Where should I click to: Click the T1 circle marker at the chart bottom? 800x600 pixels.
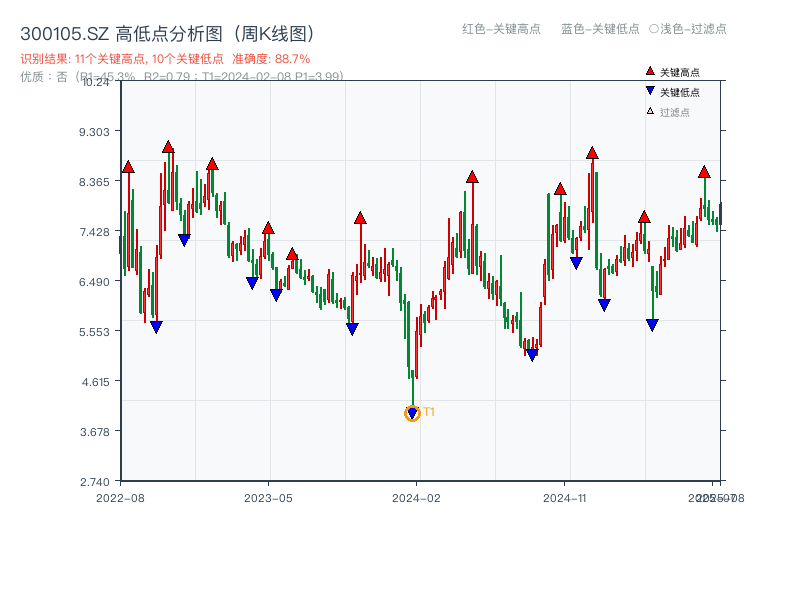(413, 411)
